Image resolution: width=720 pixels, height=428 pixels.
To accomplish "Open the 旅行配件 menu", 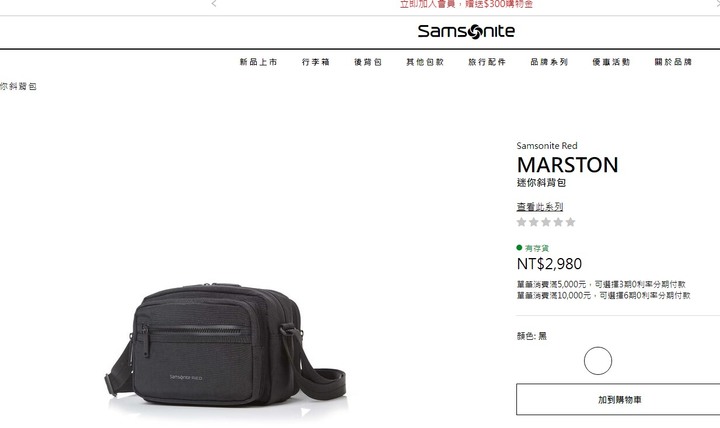I will pos(487,62).
